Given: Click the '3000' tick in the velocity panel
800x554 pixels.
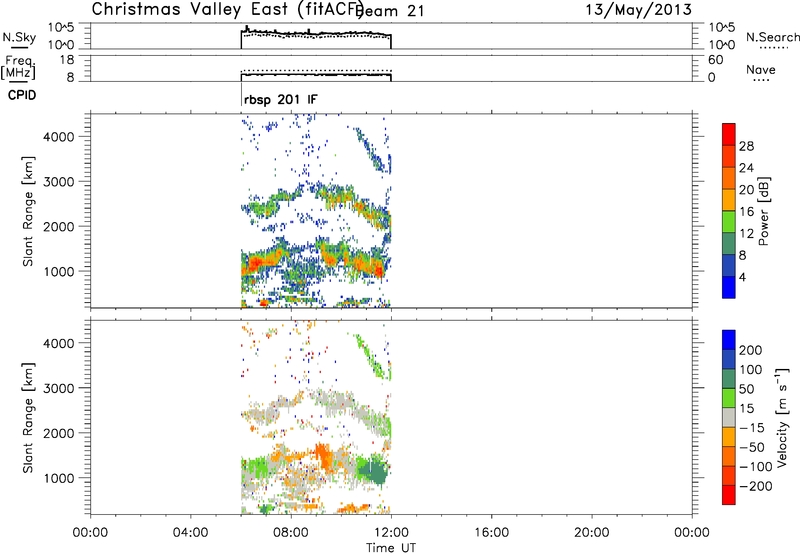Looking at the screenshot, I should click(59, 388).
